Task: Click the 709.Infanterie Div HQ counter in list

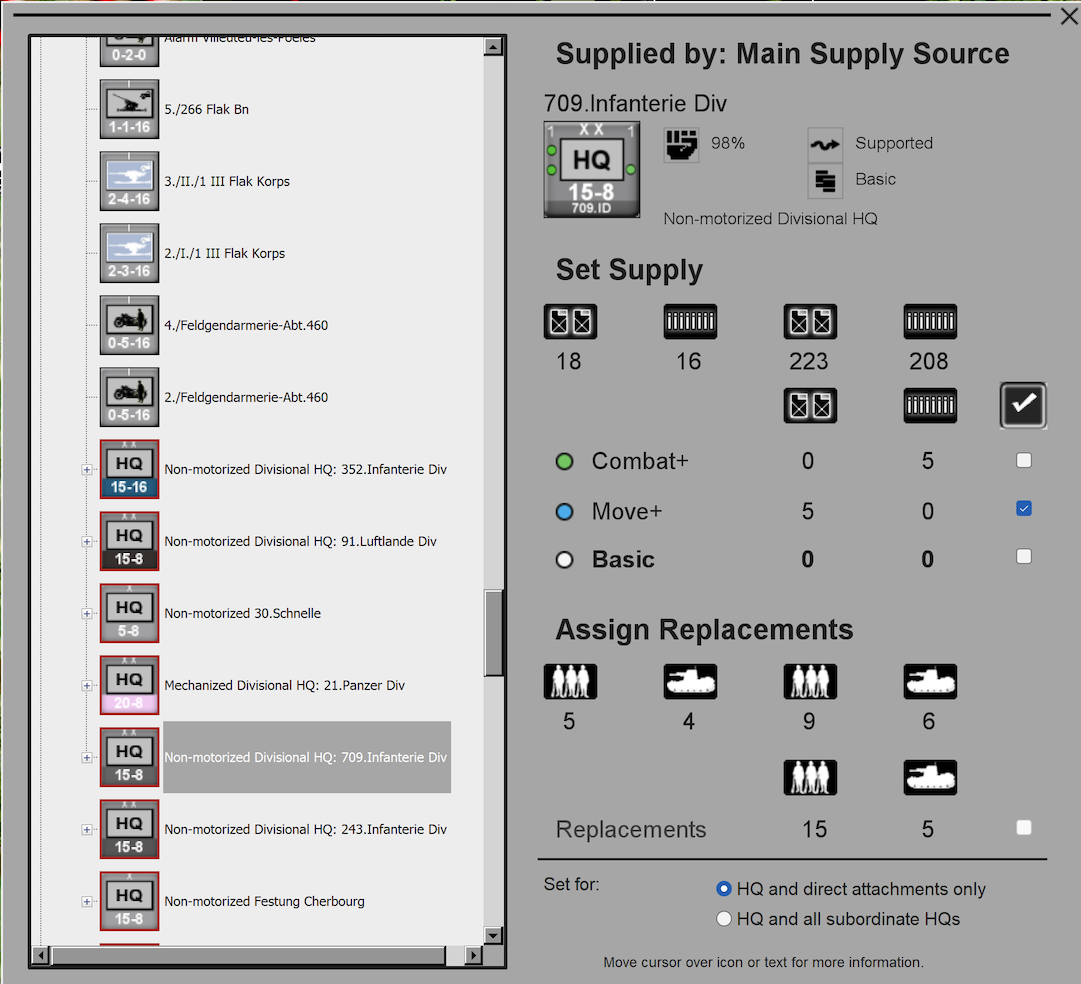Action: (x=129, y=757)
